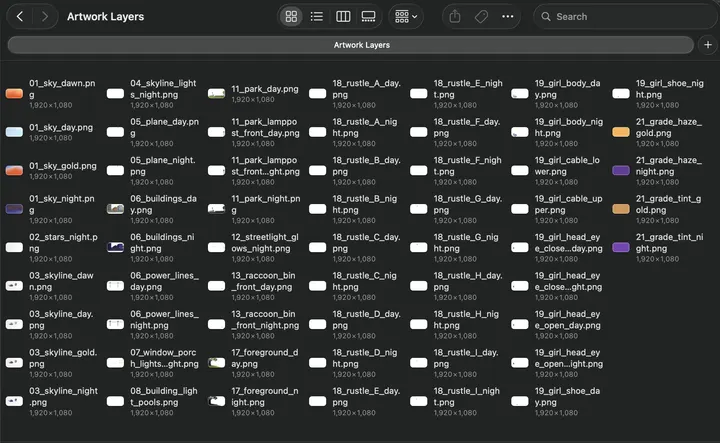Screen dimensions: 720x443
Task: Select 19_girl_body_night.png file
Action: pyautogui.click(x=557, y=132)
